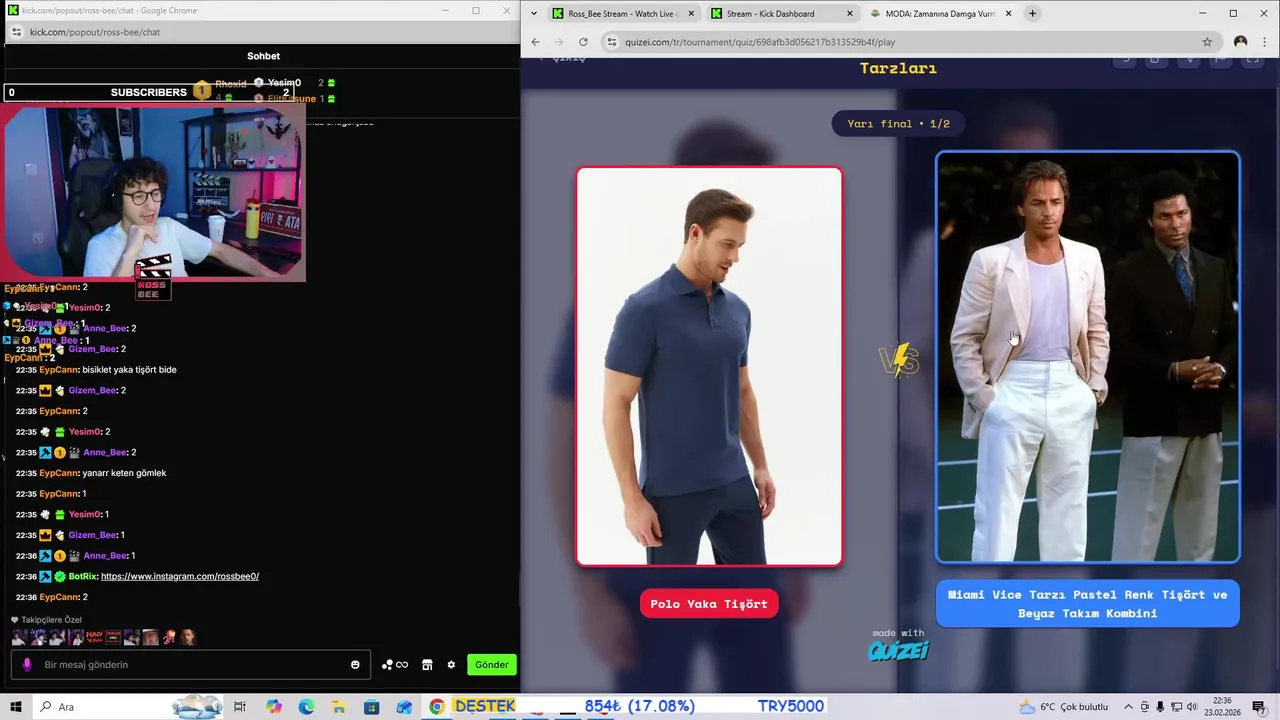Click the quizei site info icon

click(611, 42)
